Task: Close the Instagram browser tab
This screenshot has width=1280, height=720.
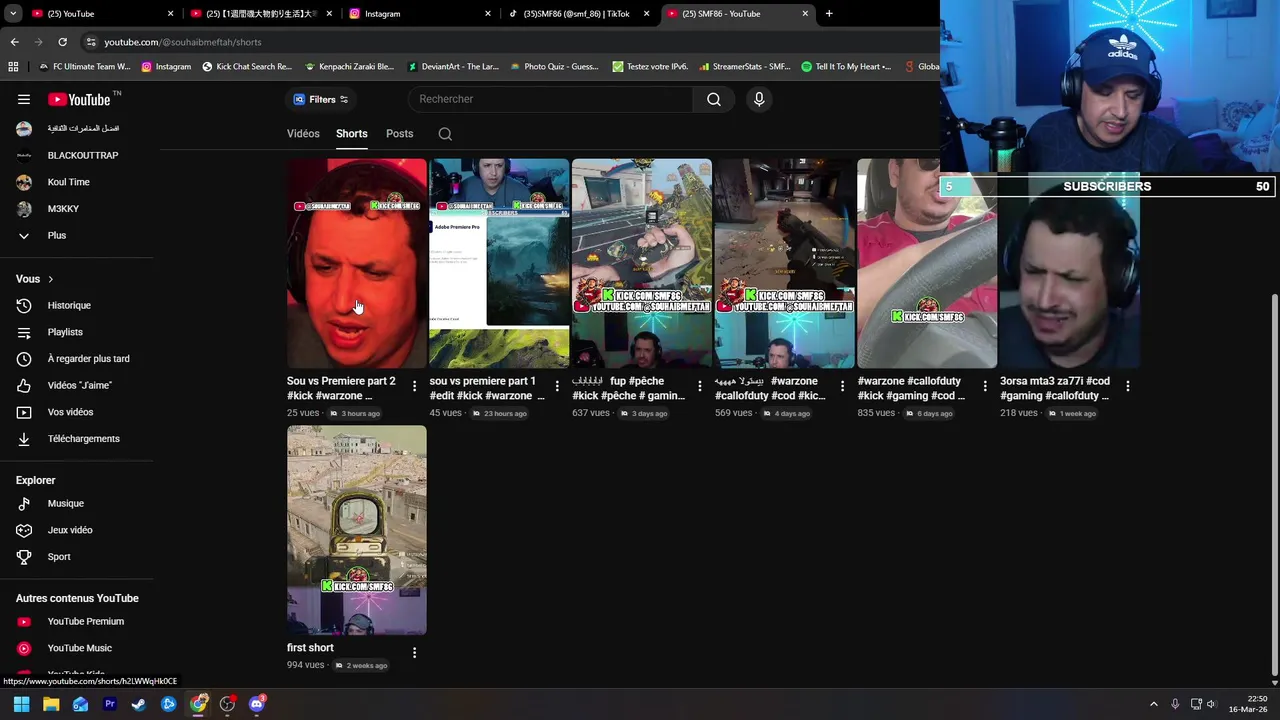Action: pyautogui.click(x=488, y=14)
